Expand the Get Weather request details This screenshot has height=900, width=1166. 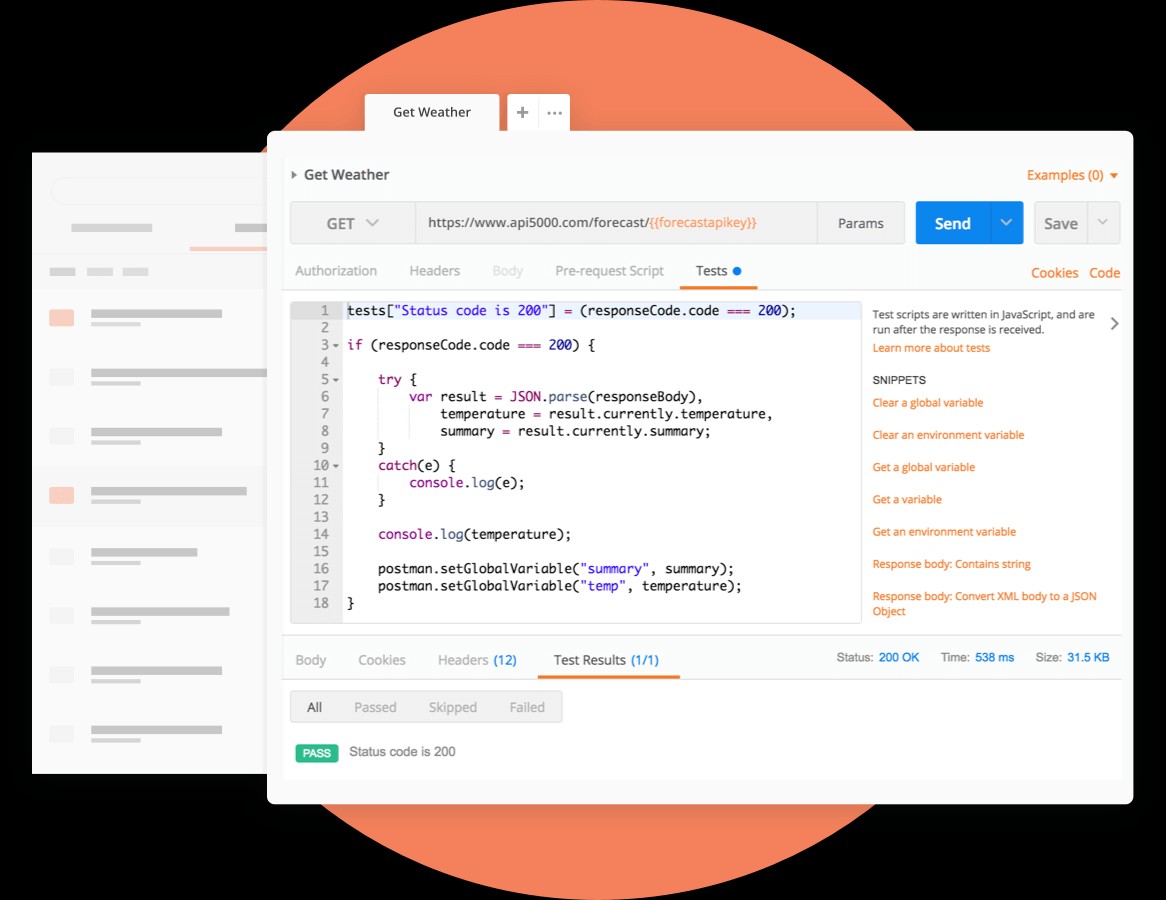[x=294, y=175]
